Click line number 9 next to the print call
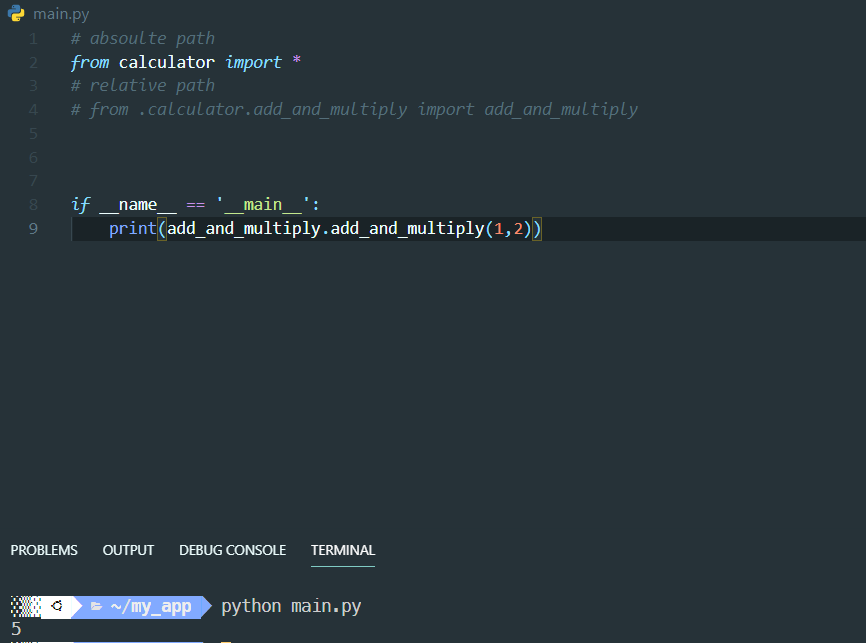Screen dimensions: 866x643 tap(32, 228)
